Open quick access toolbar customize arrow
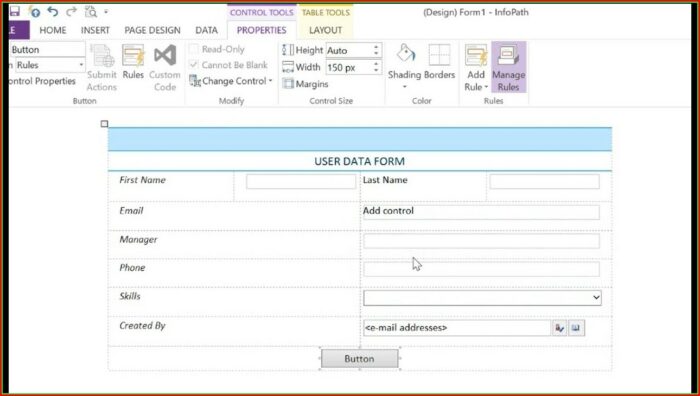This screenshot has width=700, height=396. click(106, 12)
